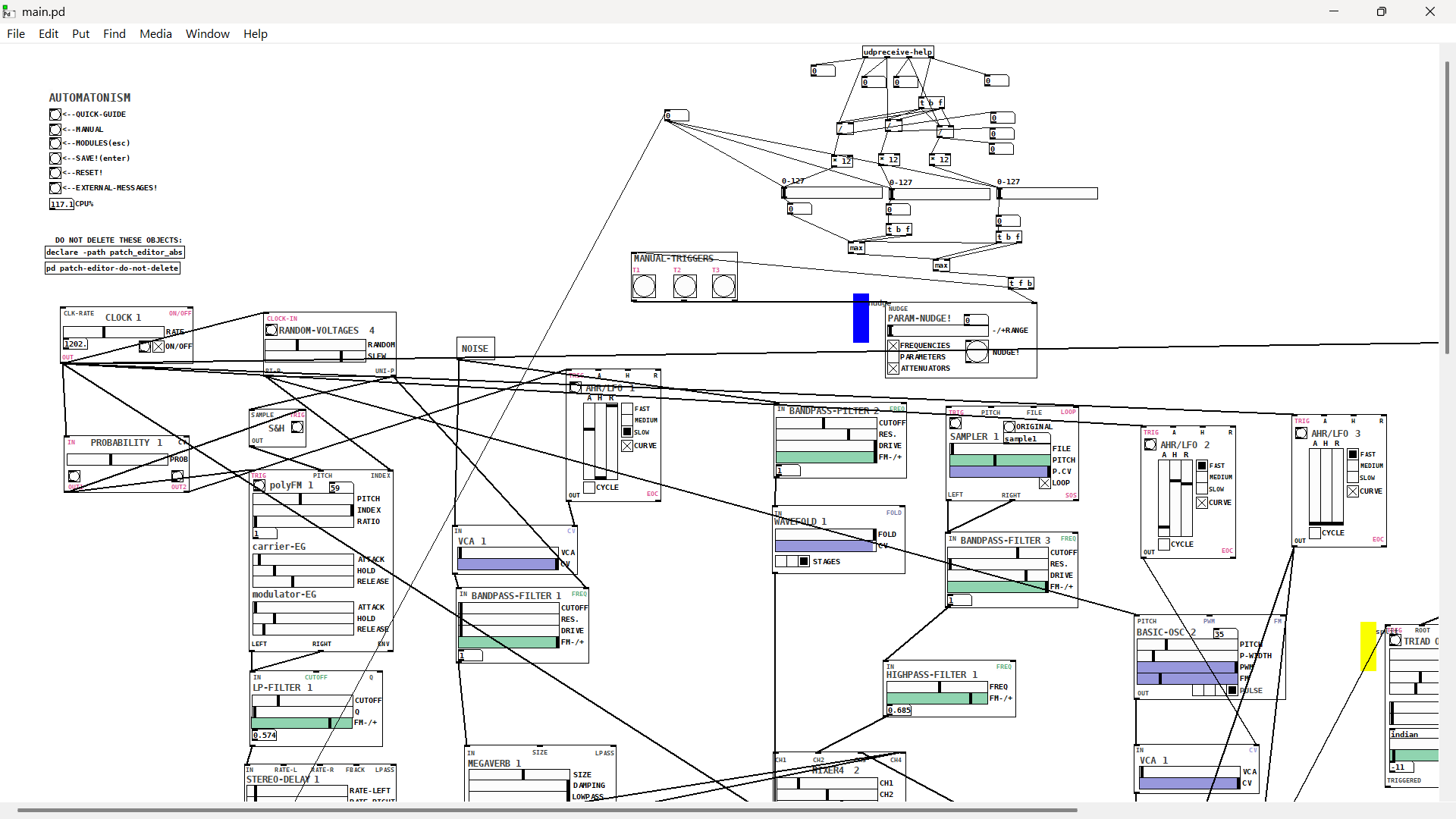The image size is (1456, 819).
Task: Enable CYCLE on AHR/LFO 1
Action: coord(589,488)
